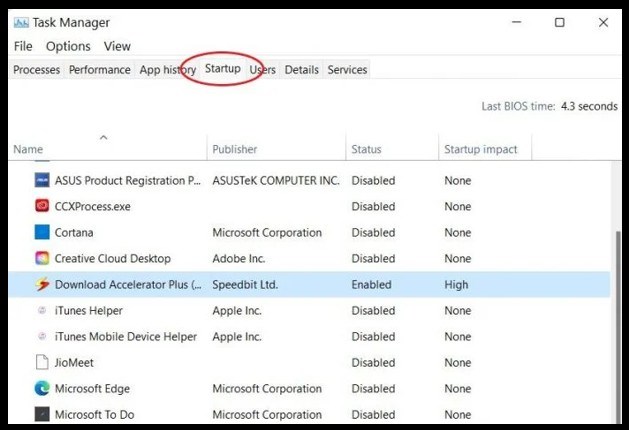Open the File menu

pyautogui.click(x=23, y=46)
